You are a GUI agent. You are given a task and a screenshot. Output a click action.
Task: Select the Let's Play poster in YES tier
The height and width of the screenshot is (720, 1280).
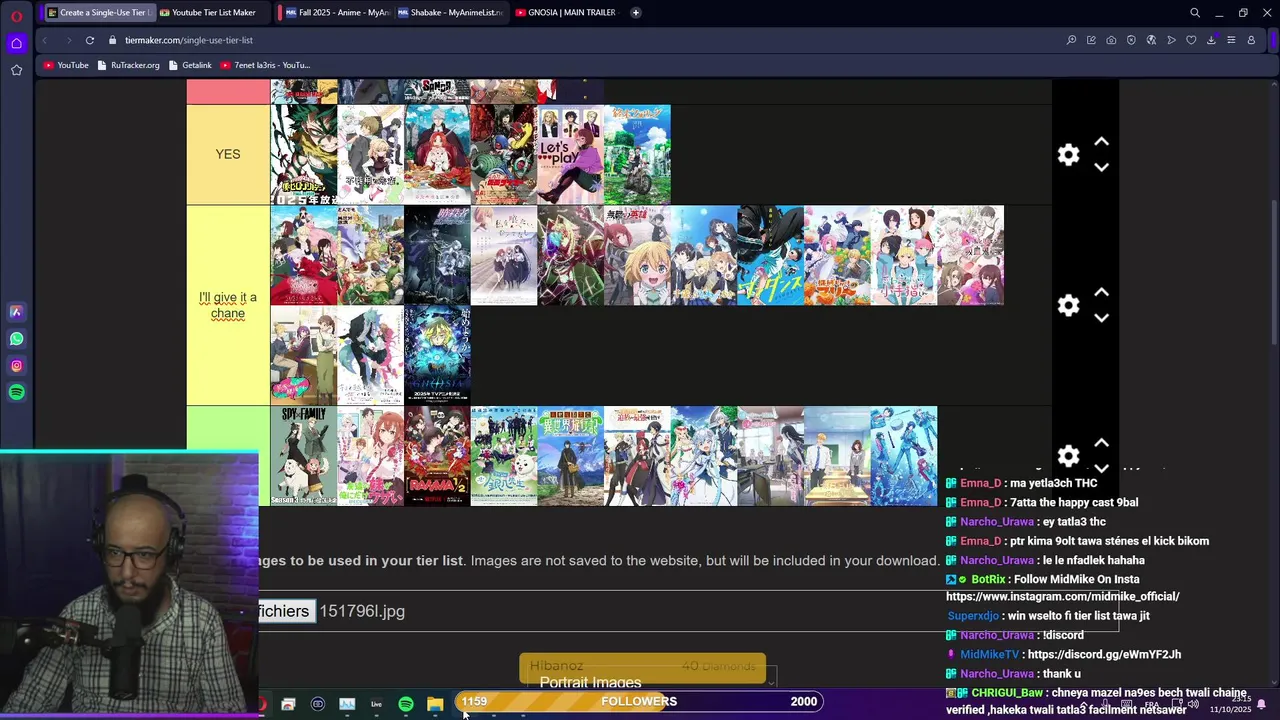[571, 155]
